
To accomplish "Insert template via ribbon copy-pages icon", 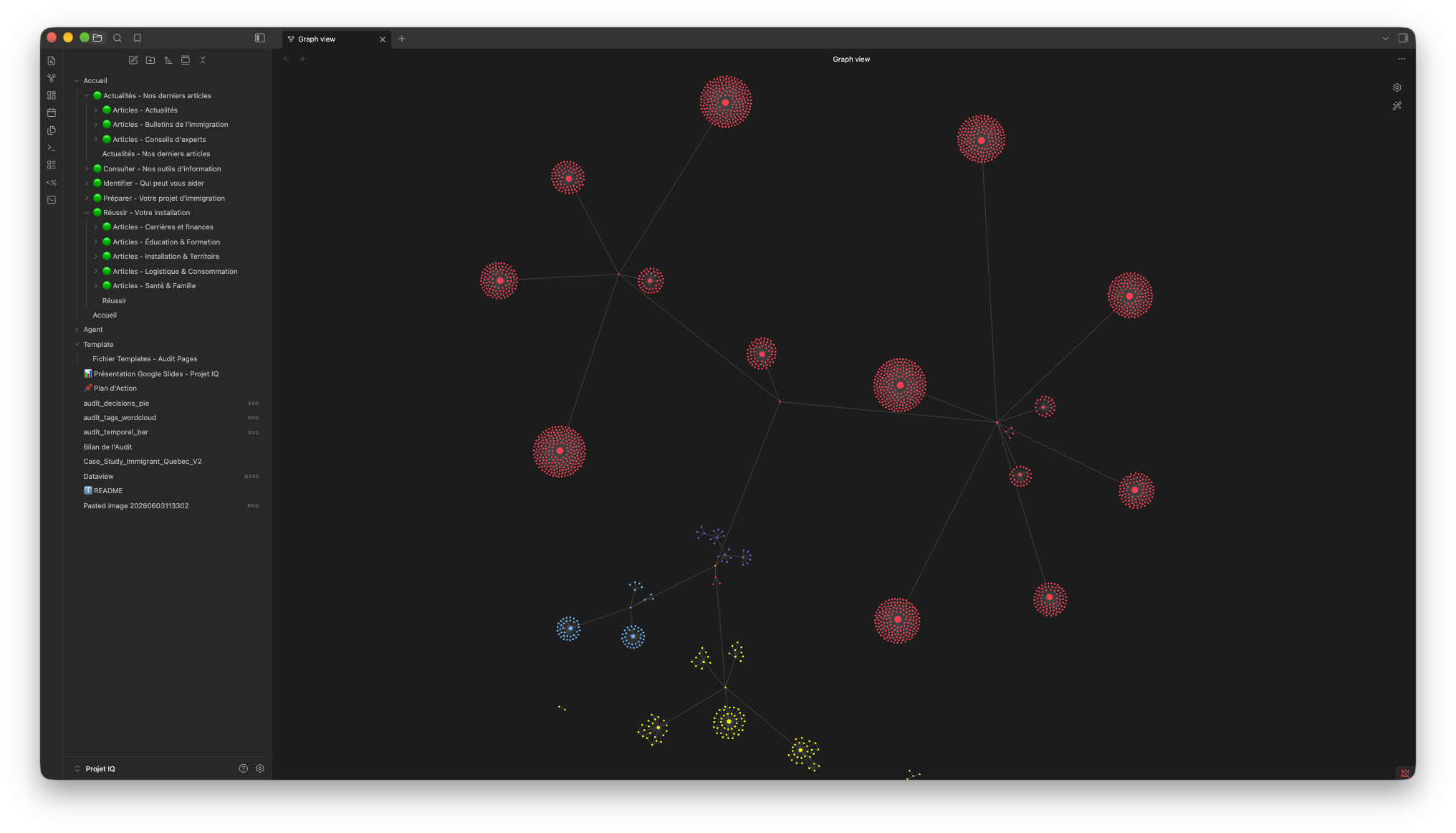I will [x=52, y=130].
